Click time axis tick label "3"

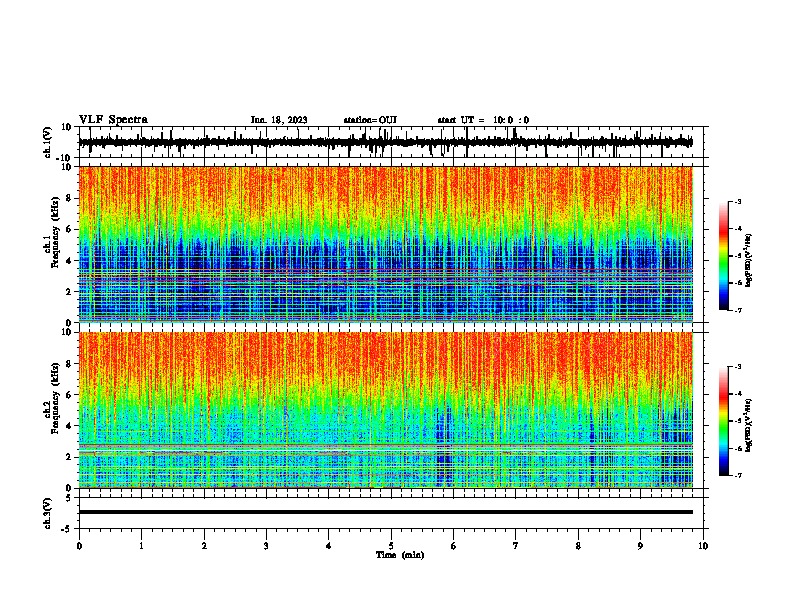click(x=266, y=546)
